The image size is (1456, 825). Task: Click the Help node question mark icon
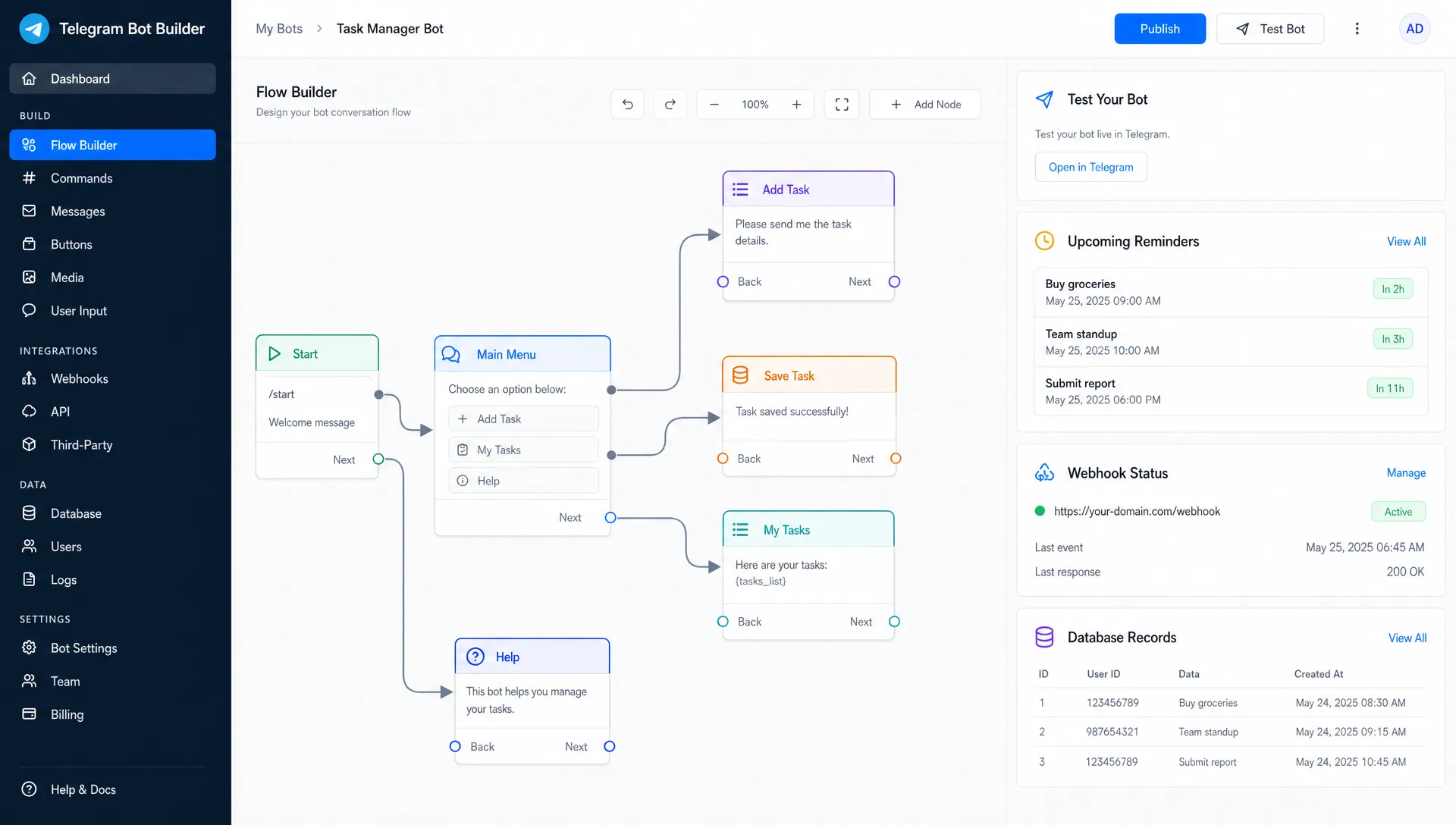coord(475,657)
